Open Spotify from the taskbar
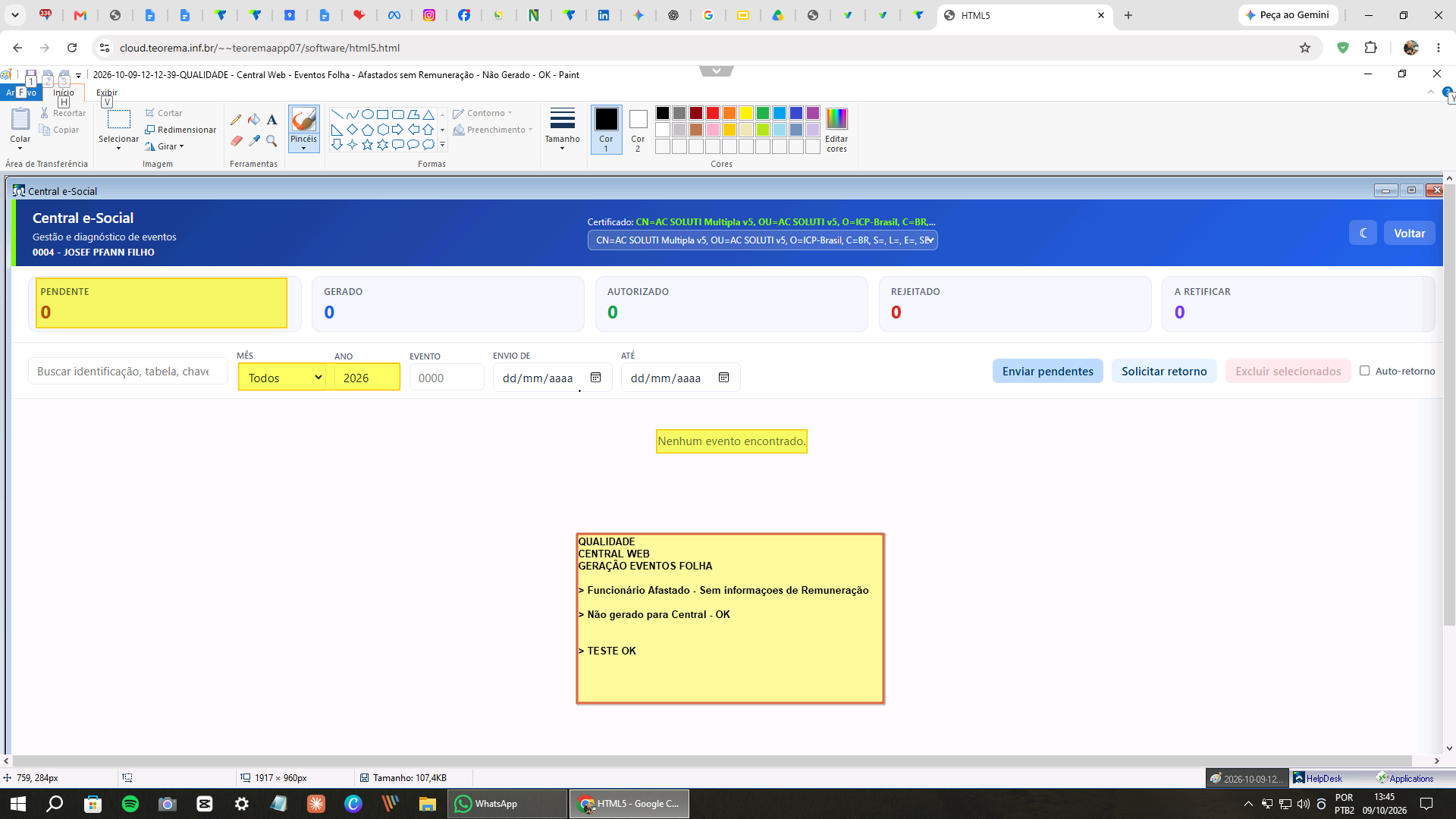This screenshot has height=819, width=1456. coord(130,804)
